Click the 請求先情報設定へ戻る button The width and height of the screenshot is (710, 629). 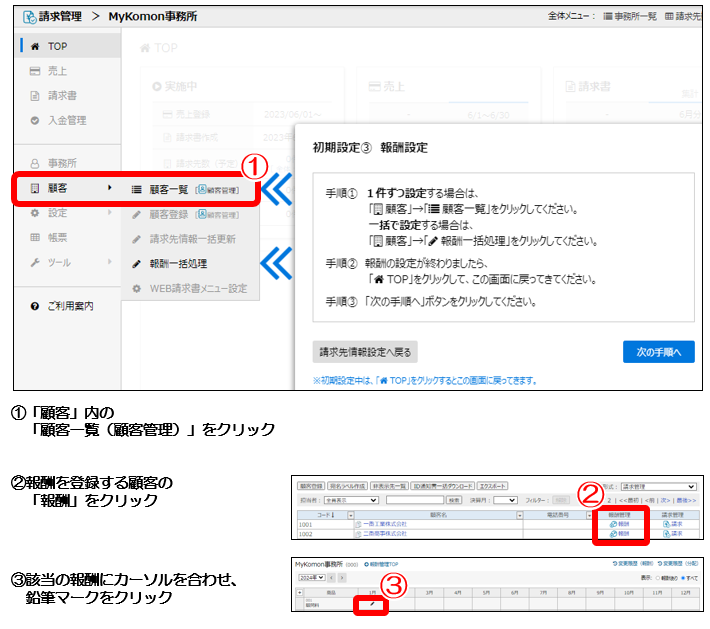coord(364,352)
